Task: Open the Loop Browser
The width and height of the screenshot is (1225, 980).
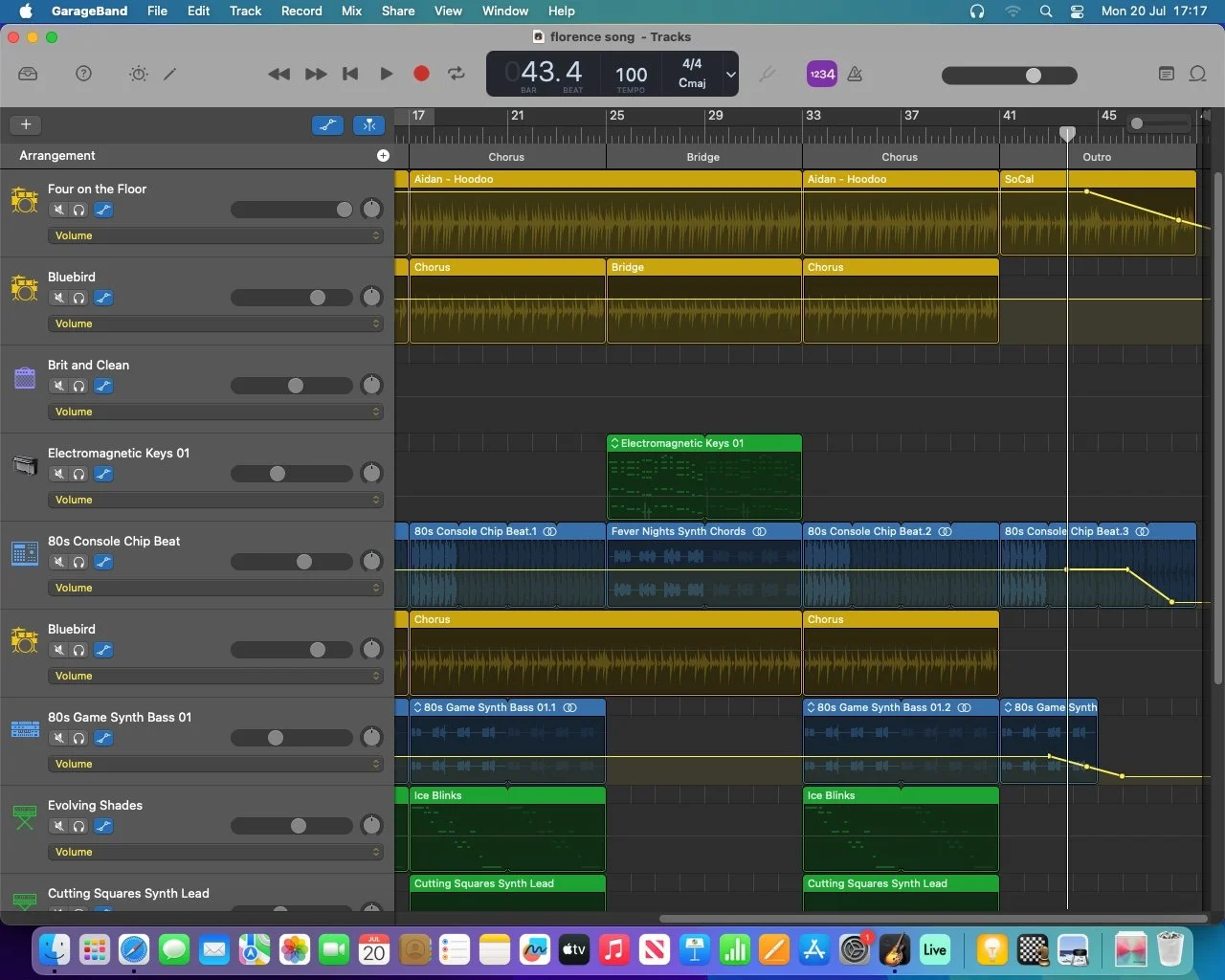Action: pos(1197,74)
